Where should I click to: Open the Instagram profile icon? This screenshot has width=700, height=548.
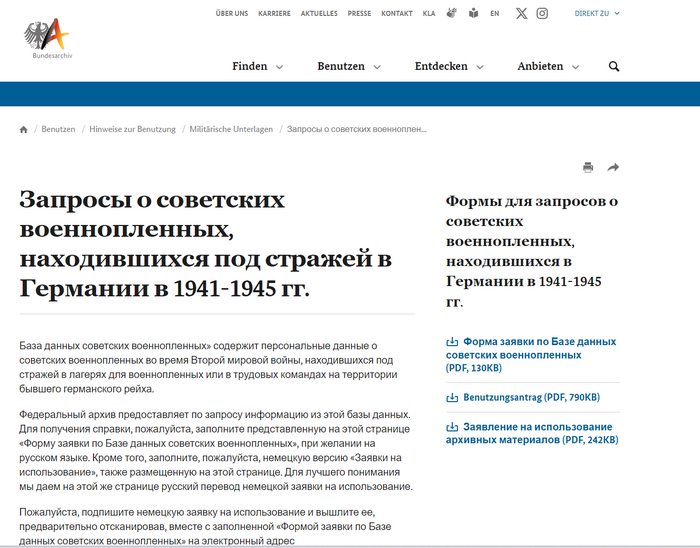542,13
